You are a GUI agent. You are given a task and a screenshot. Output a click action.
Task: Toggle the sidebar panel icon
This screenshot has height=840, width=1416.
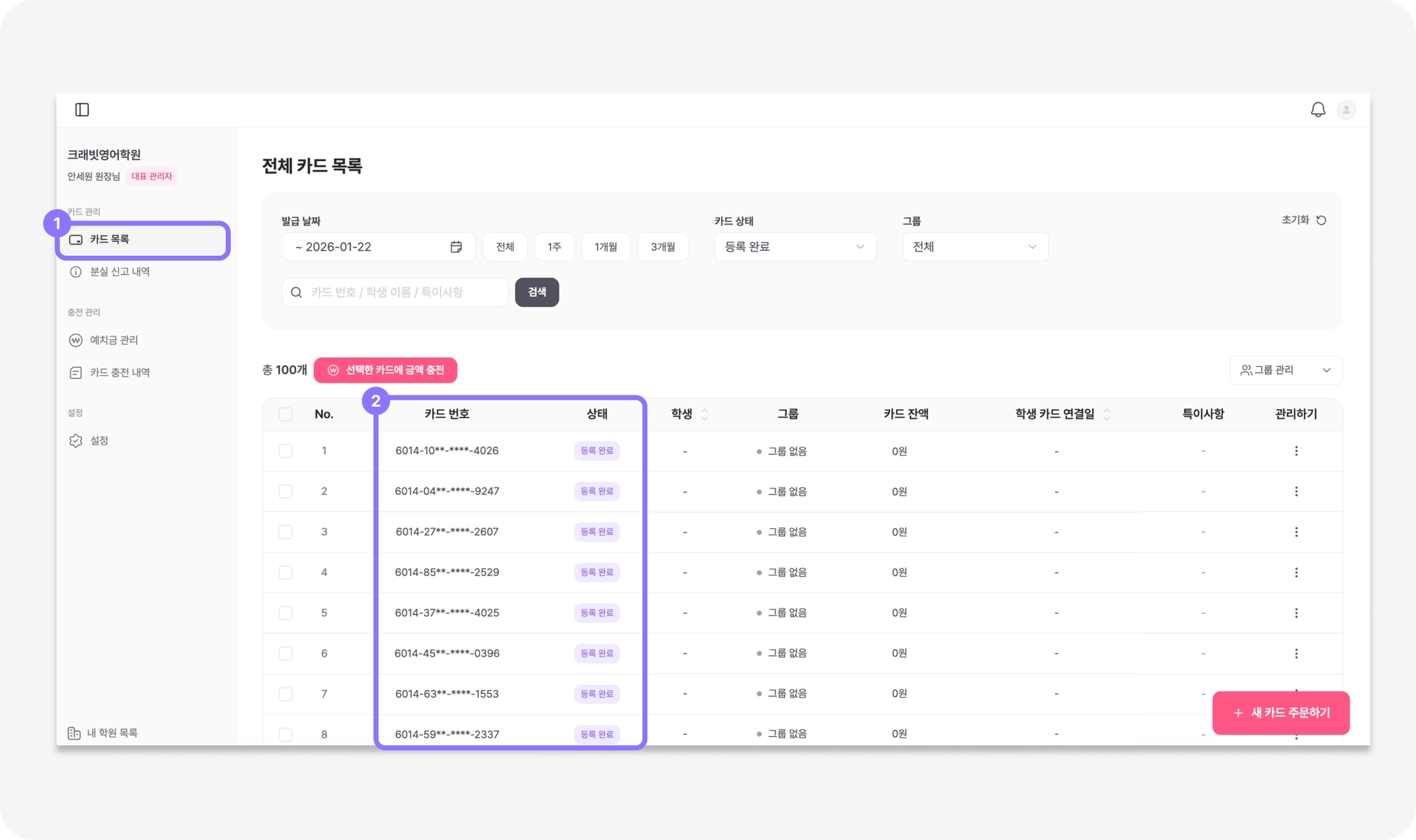(82, 110)
